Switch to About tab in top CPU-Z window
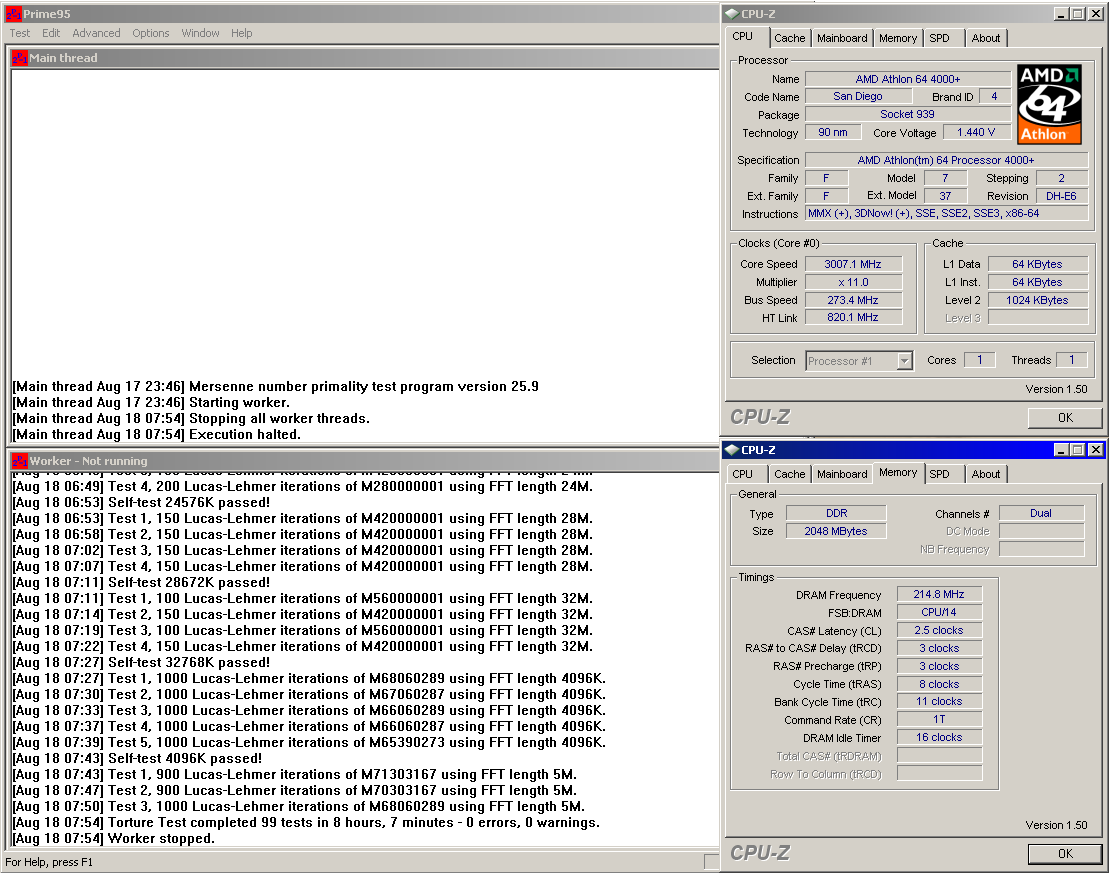 pos(985,38)
